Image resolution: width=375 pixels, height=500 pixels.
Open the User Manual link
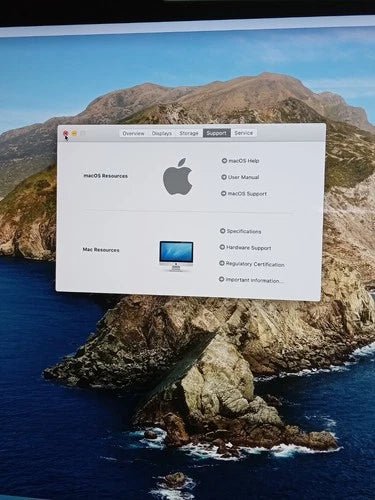(243, 177)
